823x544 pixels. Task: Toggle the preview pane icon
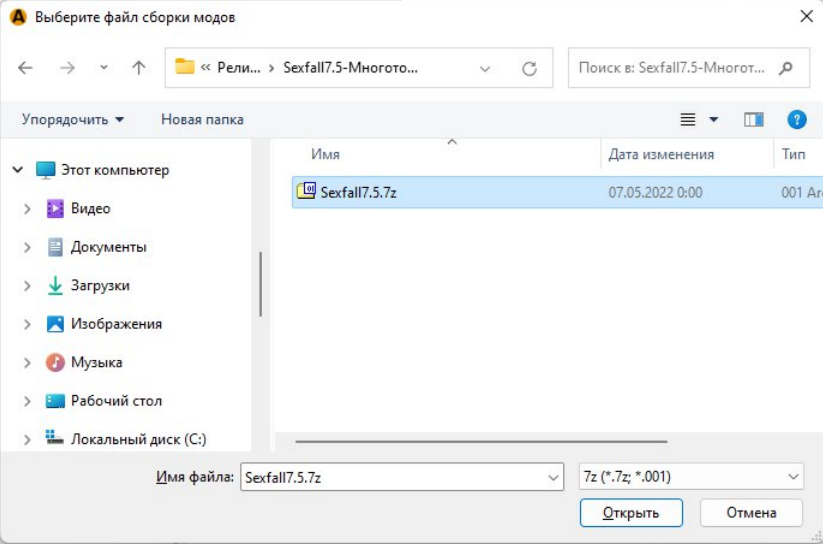753,120
